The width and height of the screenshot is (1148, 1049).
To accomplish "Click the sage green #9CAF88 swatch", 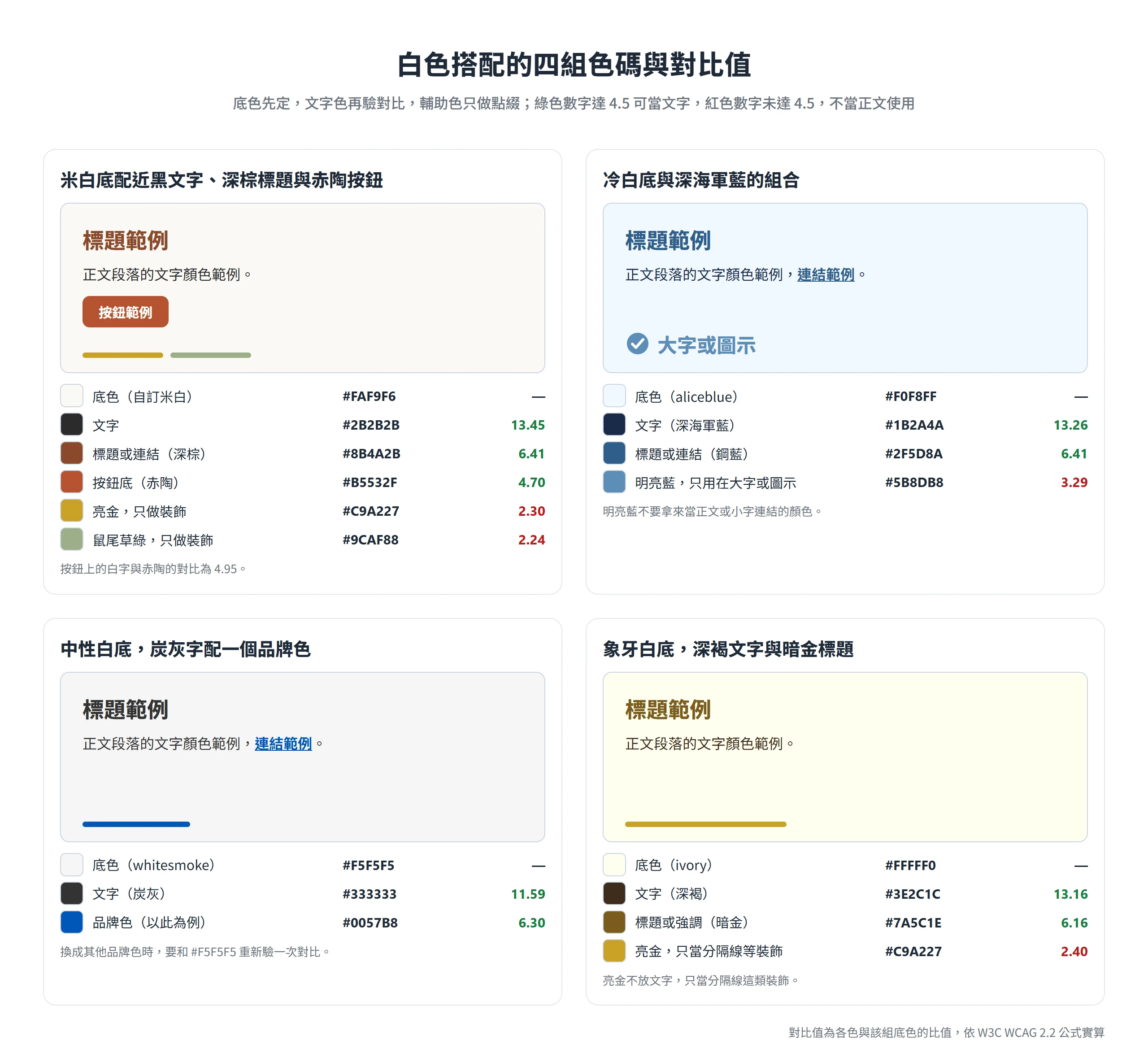I will pyautogui.click(x=72, y=540).
